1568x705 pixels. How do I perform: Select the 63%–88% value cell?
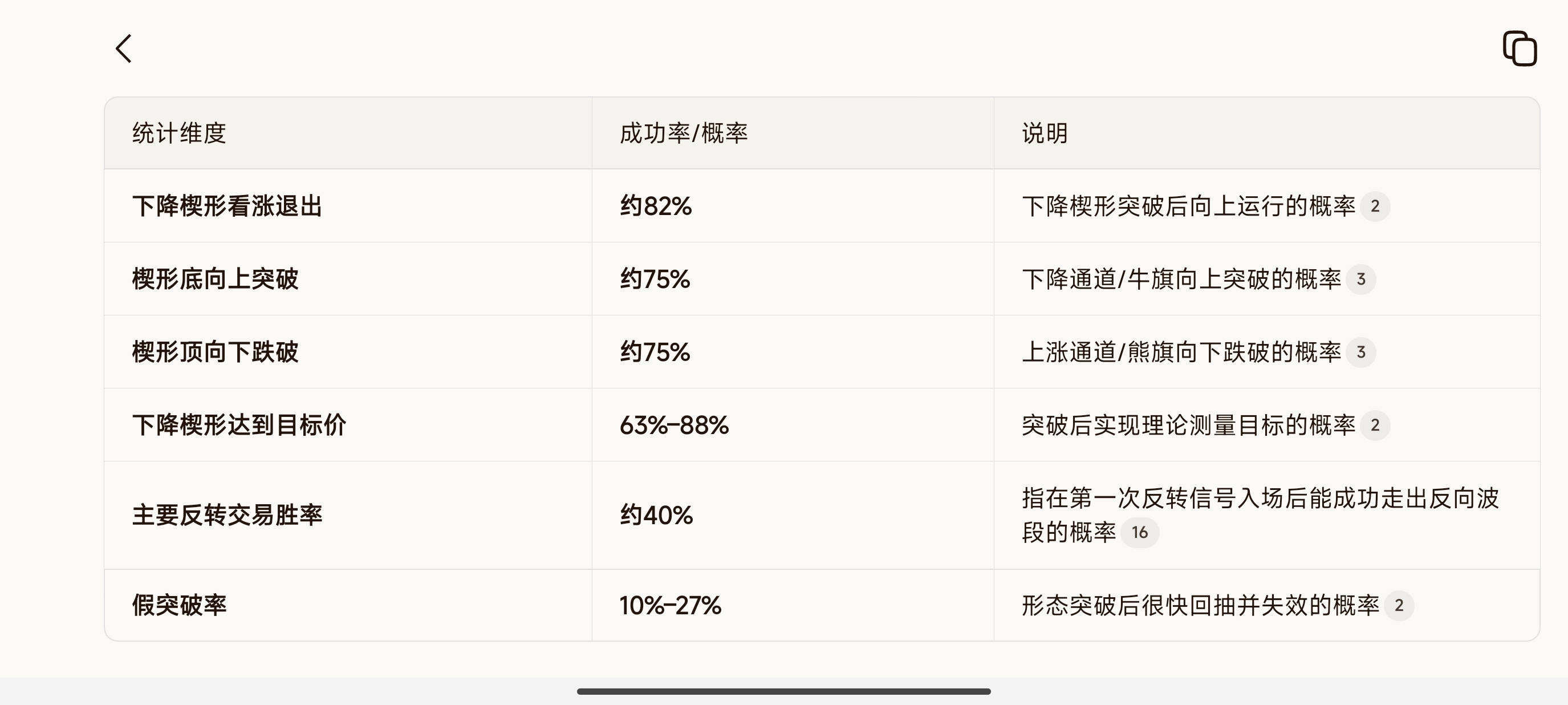point(674,425)
